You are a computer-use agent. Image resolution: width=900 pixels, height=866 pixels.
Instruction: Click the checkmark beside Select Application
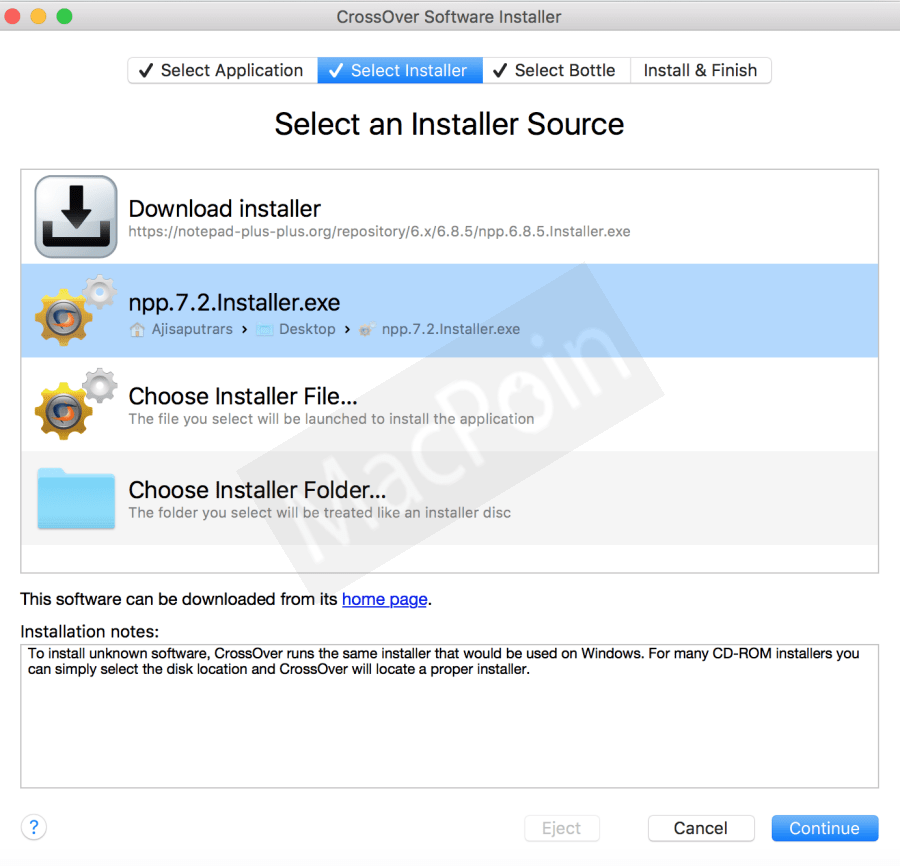point(146,70)
